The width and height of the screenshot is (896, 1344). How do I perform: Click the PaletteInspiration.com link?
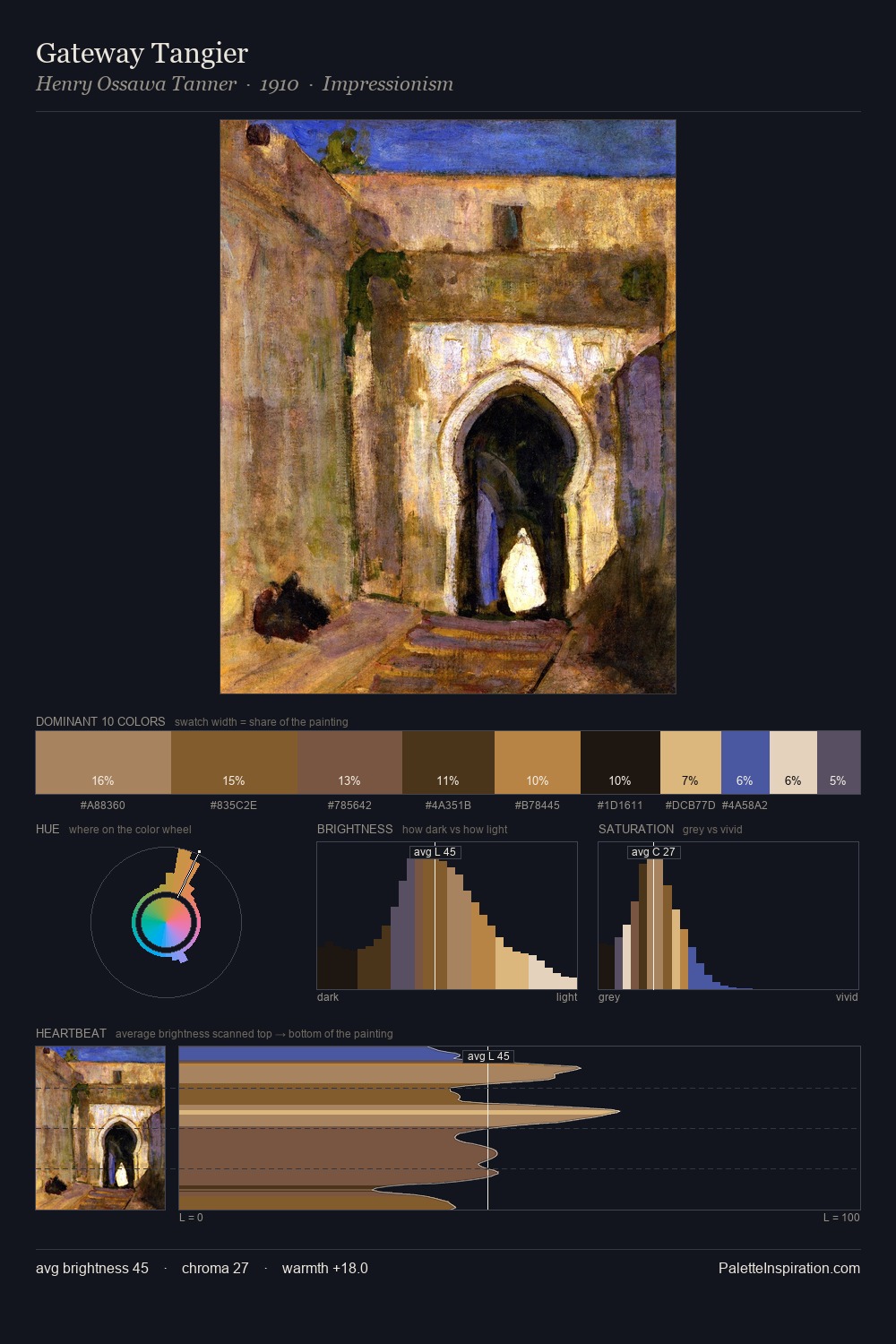[789, 1269]
